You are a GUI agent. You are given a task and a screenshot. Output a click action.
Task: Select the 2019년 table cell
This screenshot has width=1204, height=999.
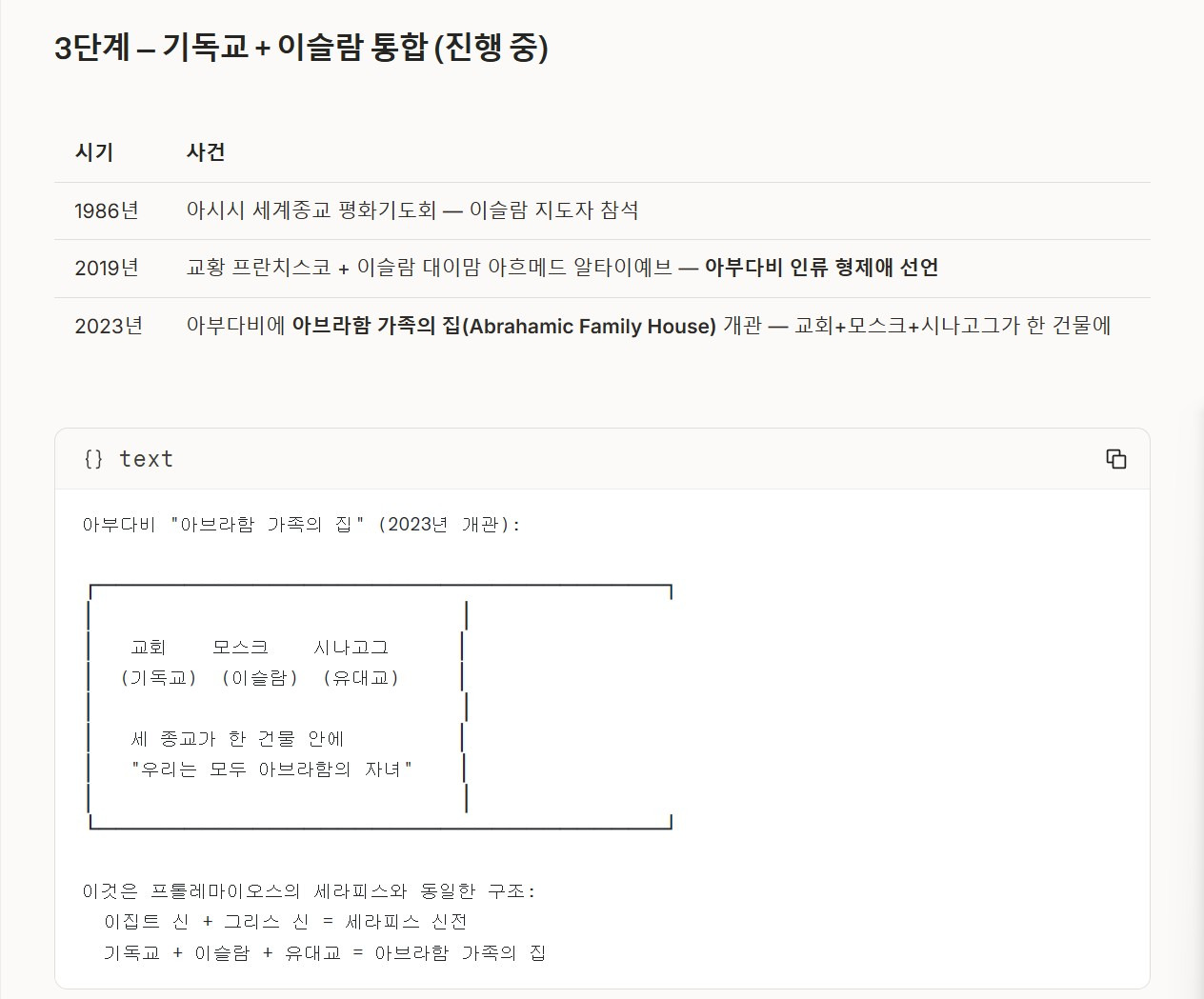107,269
